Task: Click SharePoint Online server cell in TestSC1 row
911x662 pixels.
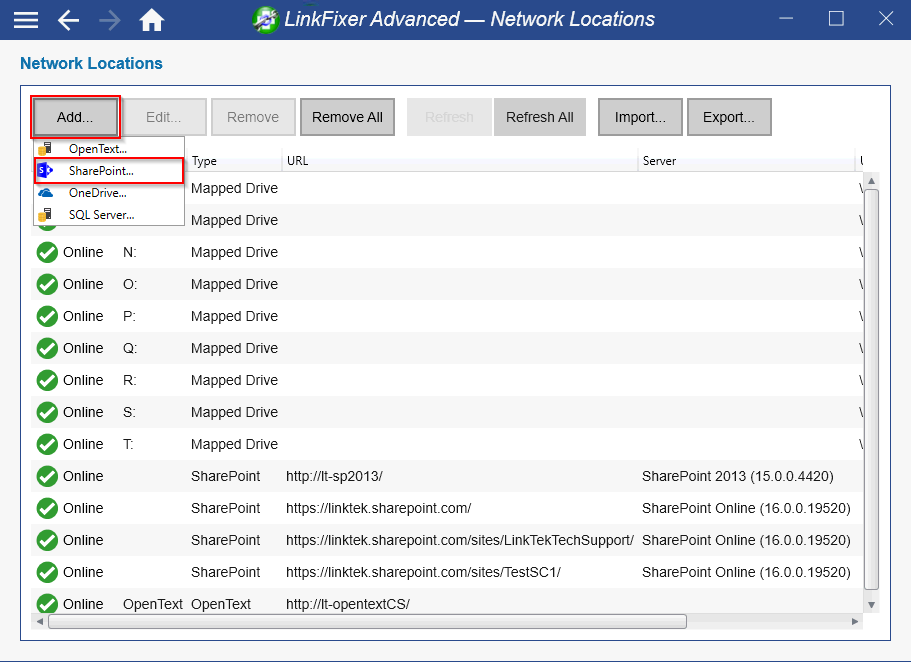Action: click(x=746, y=572)
